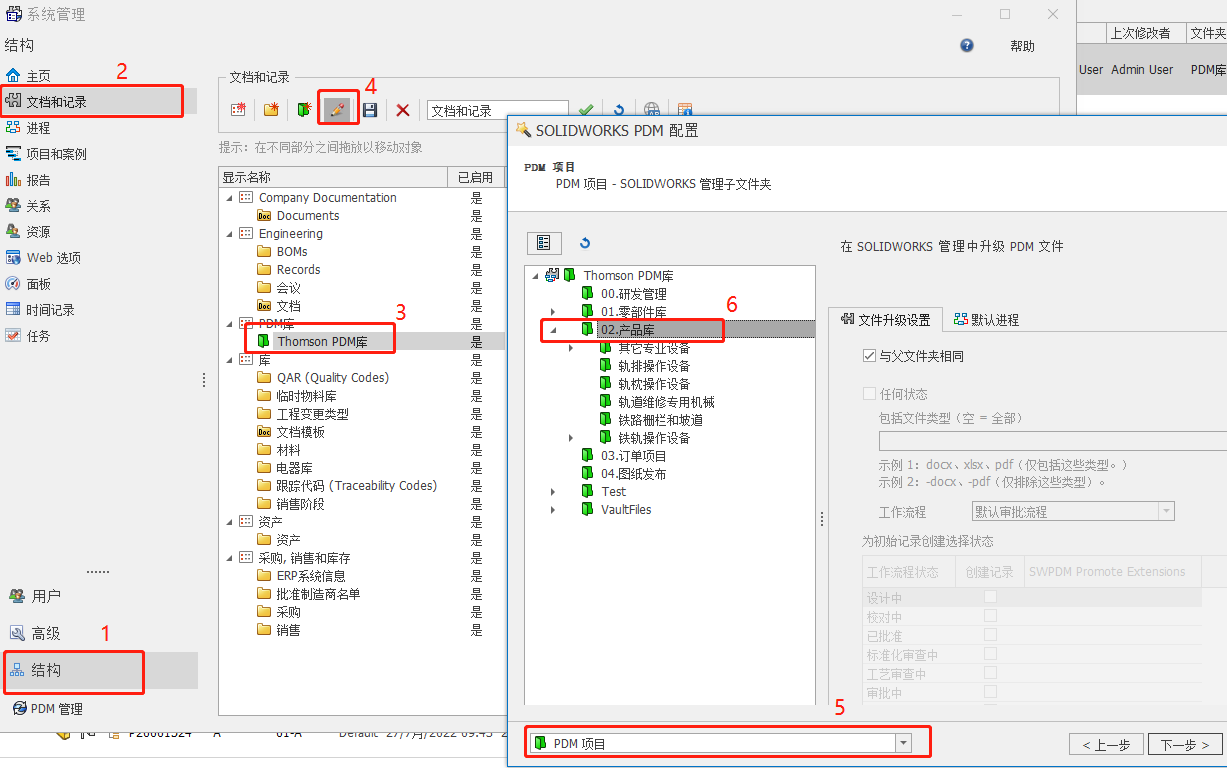The height and width of the screenshot is (768, 1227).
Task: Click the blue refresh arrow above PDM tree
Action: (x=585, y=243)
